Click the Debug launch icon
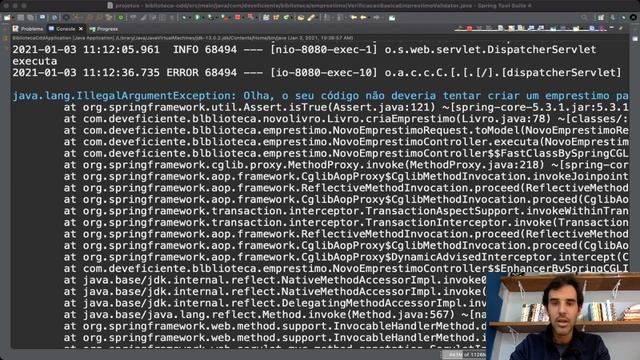This screenshot has width=640, height=360. tap(184, 18)
